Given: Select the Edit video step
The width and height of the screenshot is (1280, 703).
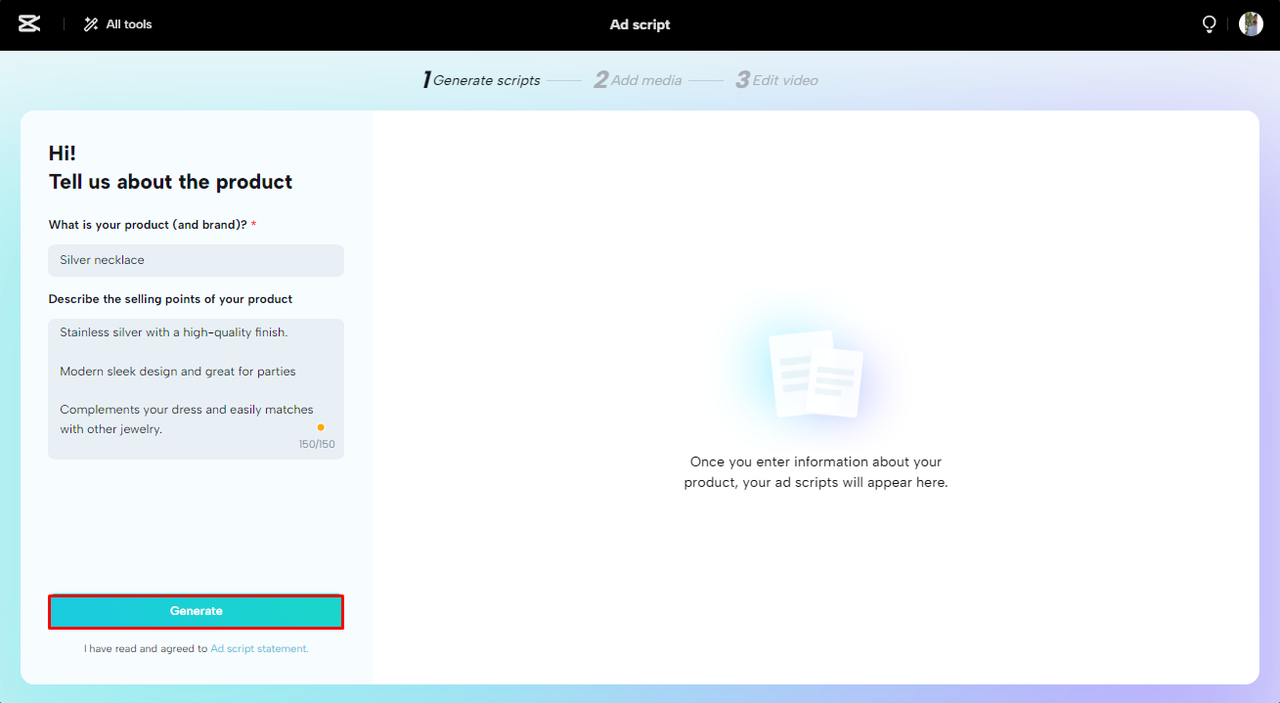Looking at the screenshot, I should pyautogui.click(x=777, y=80).
